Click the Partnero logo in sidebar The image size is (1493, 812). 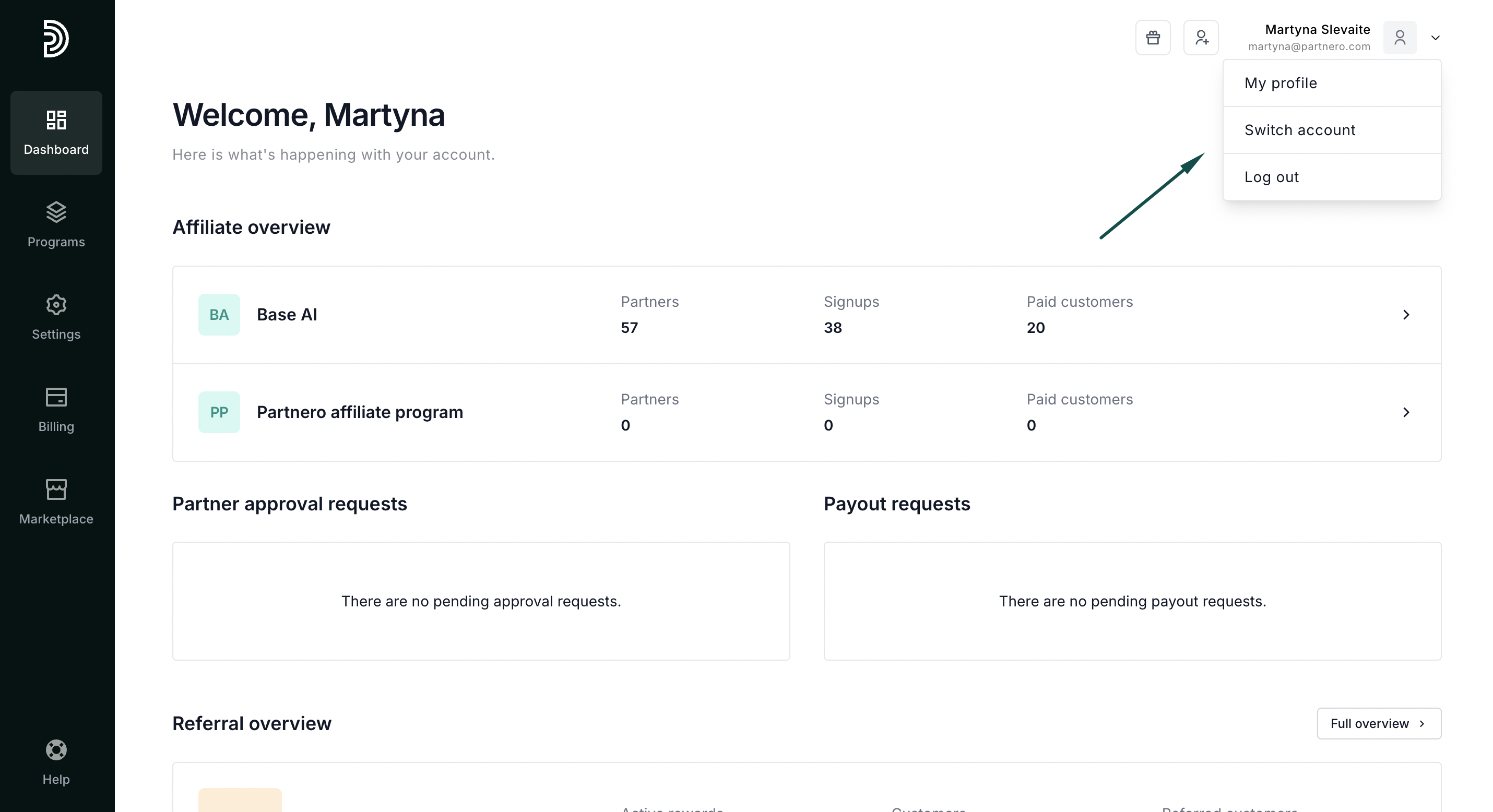pyautogui.click(x=56, y=38)
